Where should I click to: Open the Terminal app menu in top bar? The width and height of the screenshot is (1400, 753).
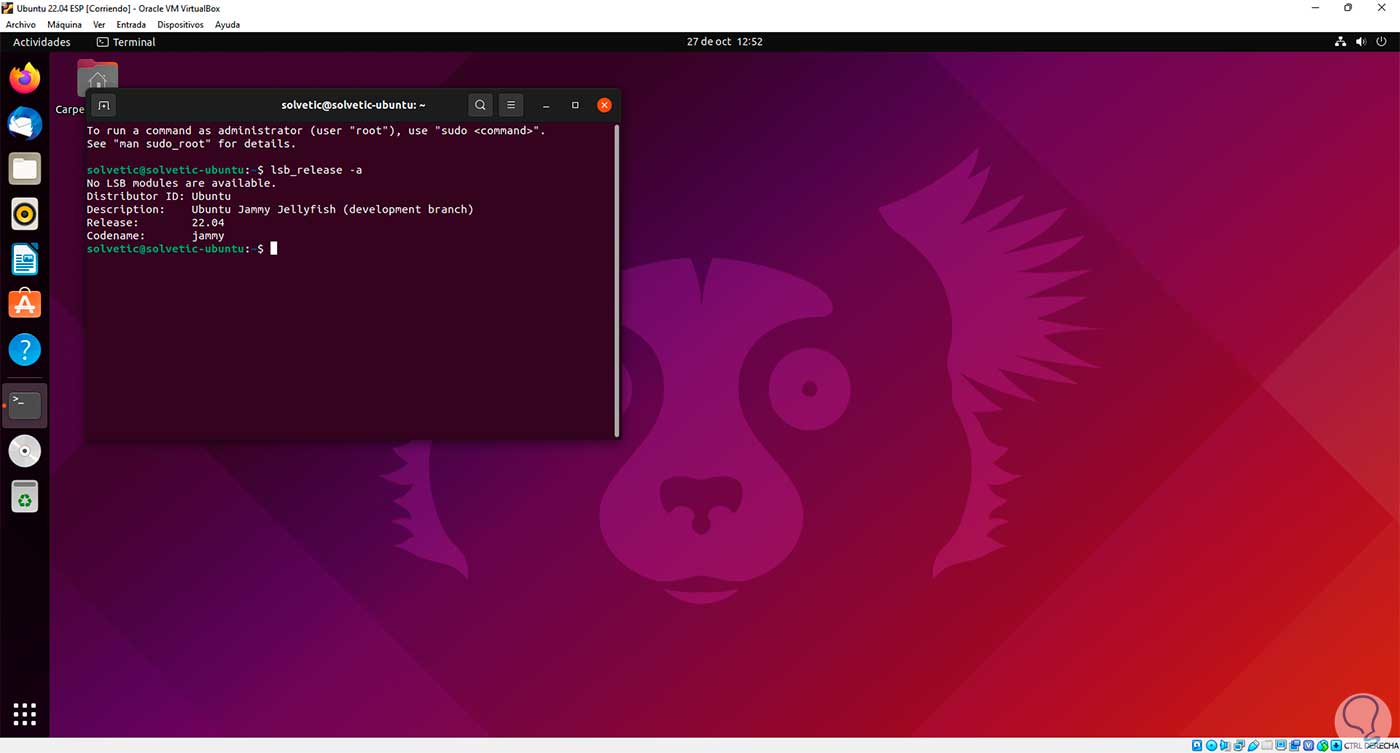[126, 42]
